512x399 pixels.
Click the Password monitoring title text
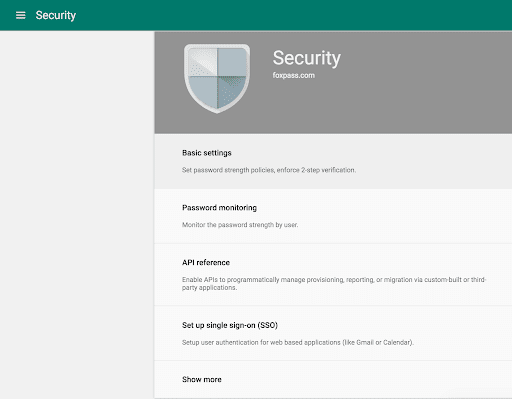pos(219,208)
